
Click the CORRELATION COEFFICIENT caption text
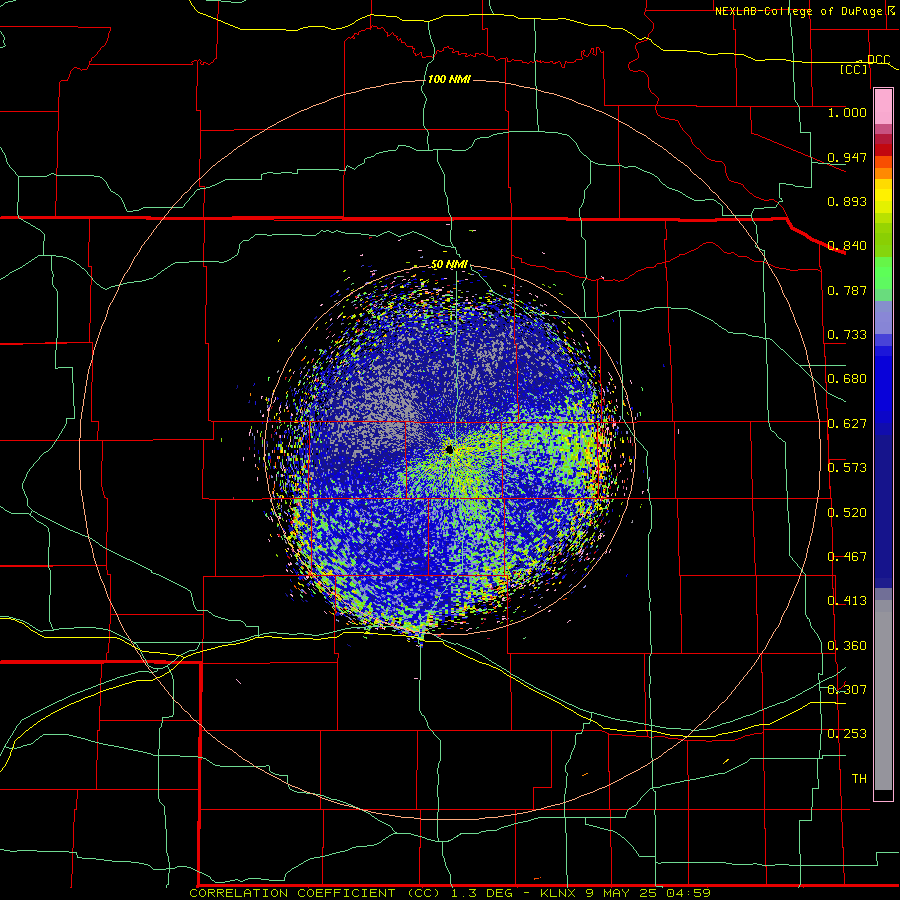click(292, 893)
